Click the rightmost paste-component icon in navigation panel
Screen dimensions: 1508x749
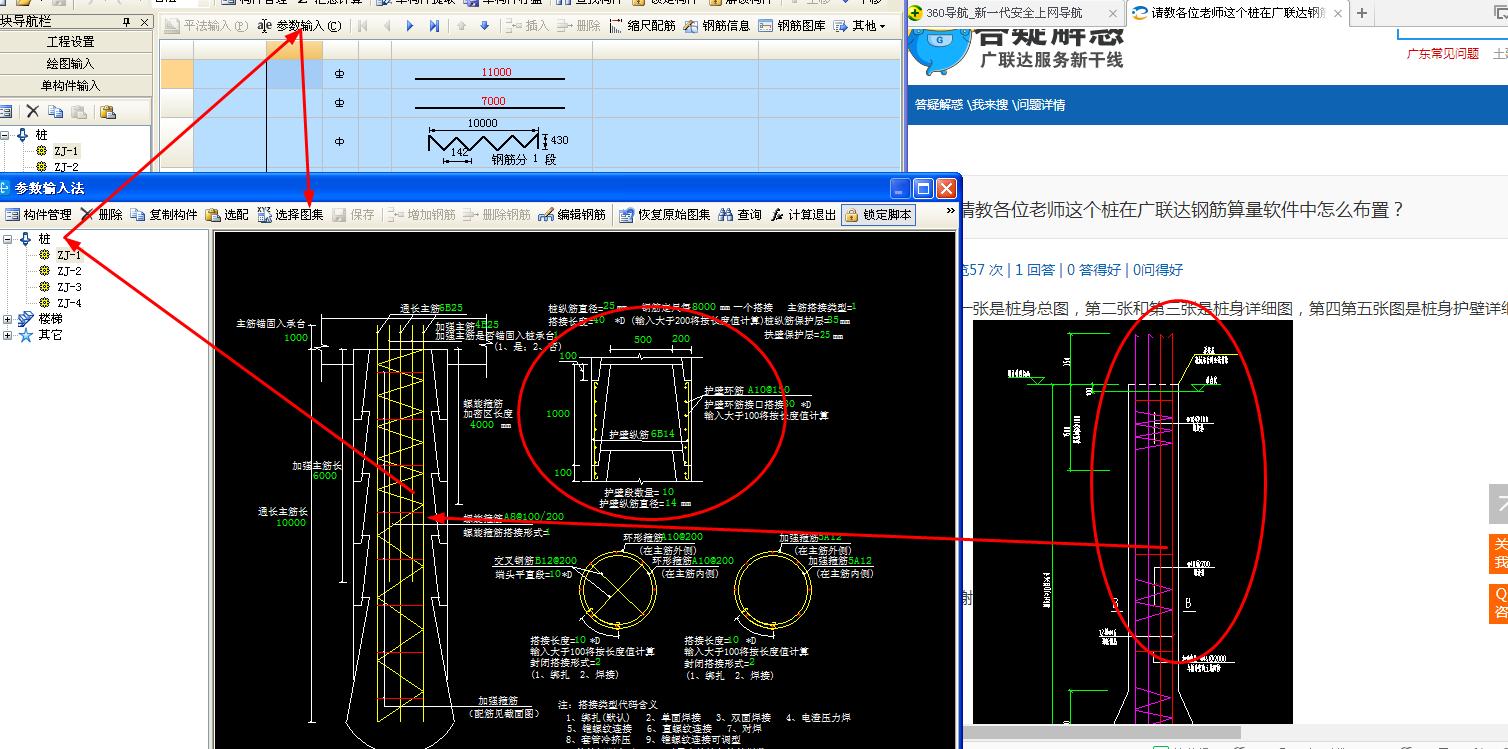108,112
